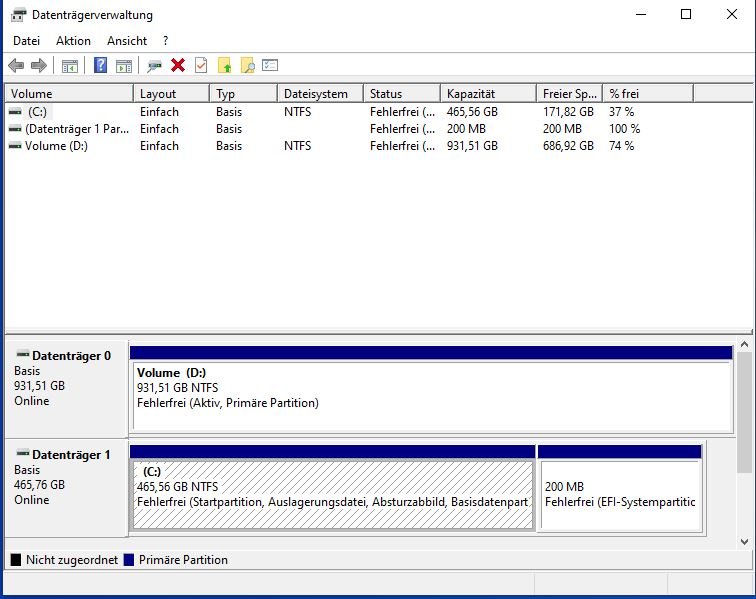Open the Ansicht menu
The width and height of the screenshot is (756, 599).
coord(127,41)
